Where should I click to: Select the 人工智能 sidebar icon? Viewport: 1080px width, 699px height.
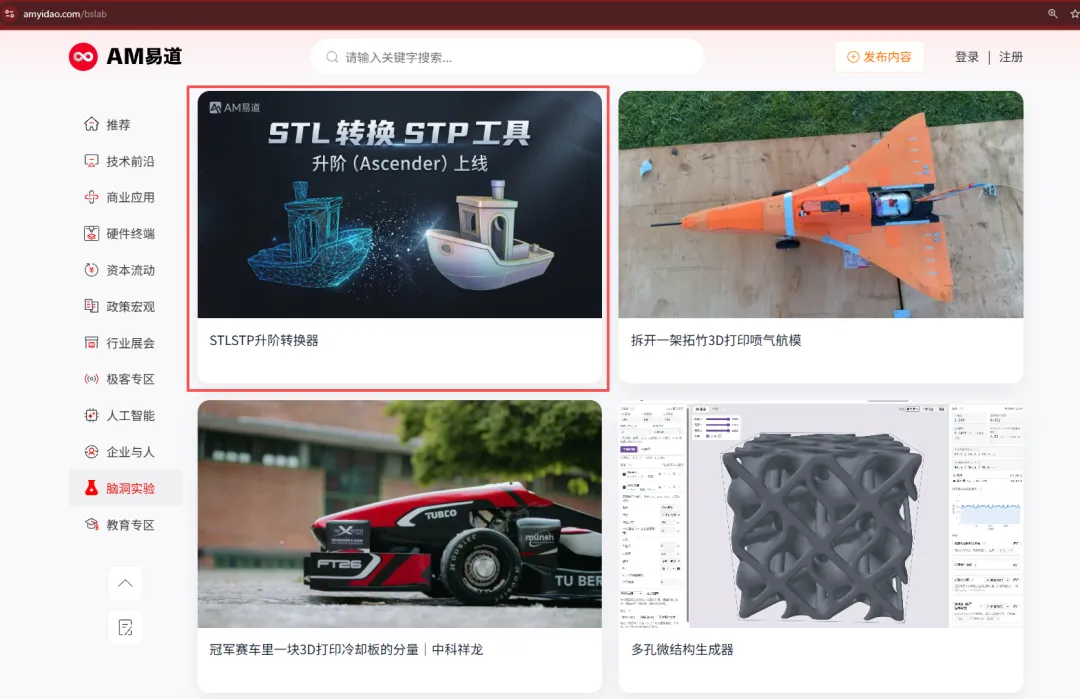pyautogui.click(x=91, y=415)
